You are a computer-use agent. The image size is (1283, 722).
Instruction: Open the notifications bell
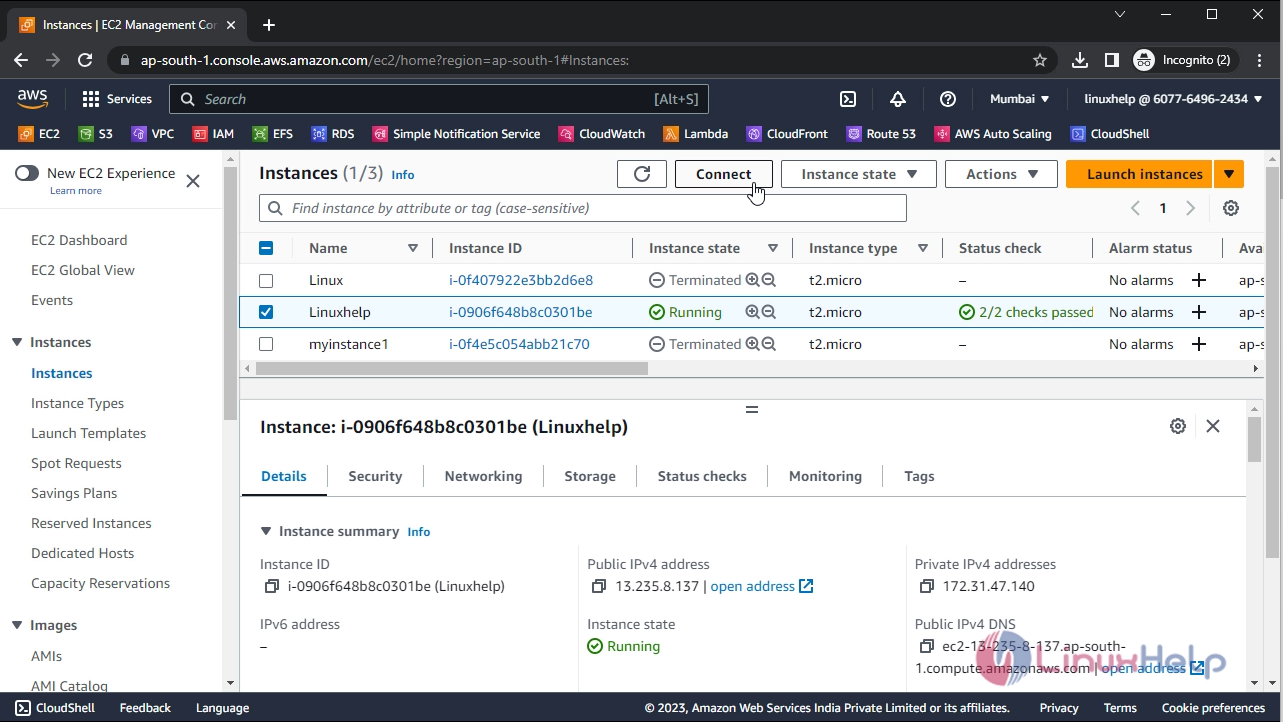(898, 99)
